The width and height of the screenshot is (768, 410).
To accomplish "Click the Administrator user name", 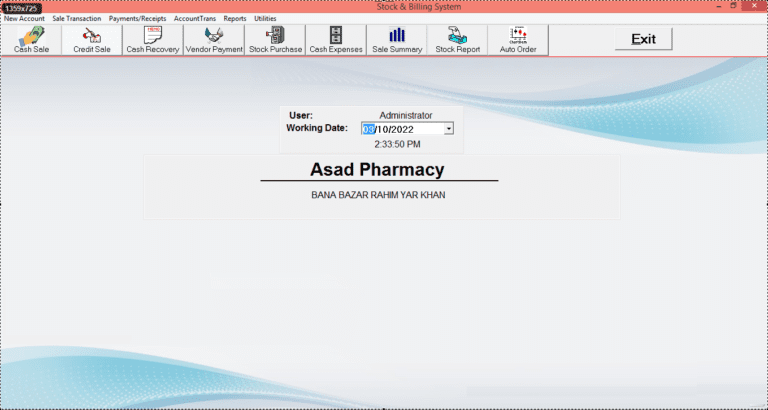I will point(406,116).
